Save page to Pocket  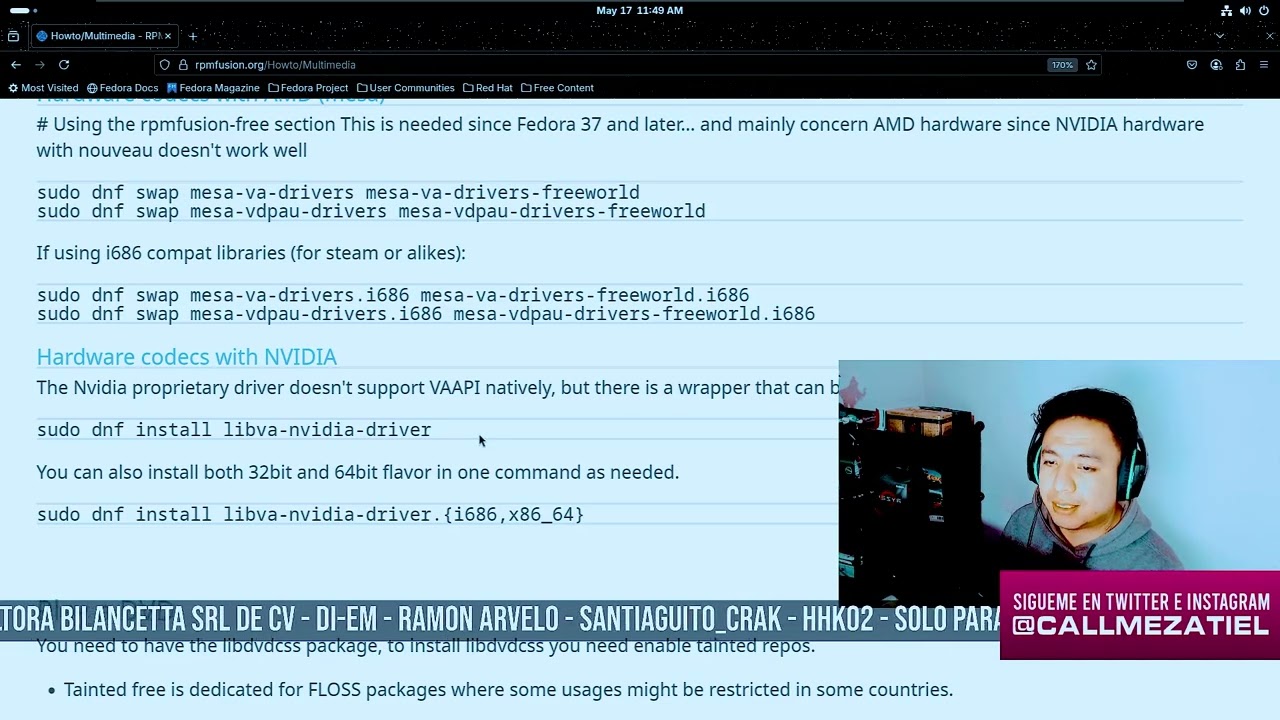[x=1192, y=65]
